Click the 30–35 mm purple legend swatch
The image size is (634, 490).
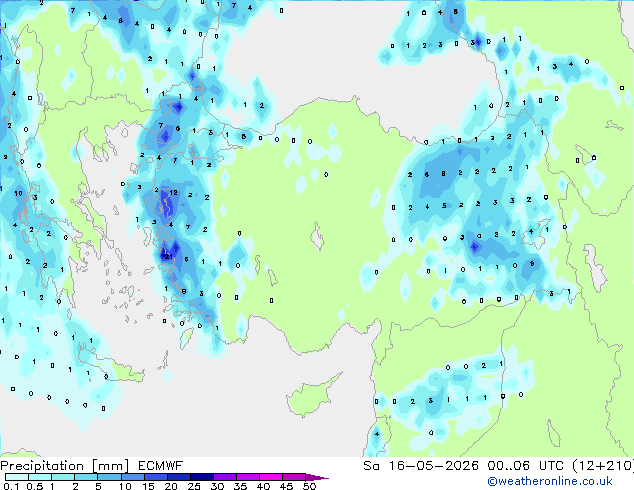pyautogui.click(x=224, y=477)
